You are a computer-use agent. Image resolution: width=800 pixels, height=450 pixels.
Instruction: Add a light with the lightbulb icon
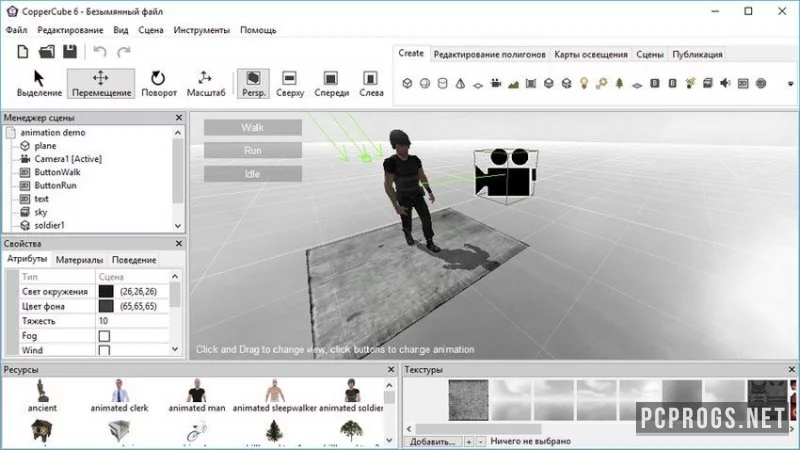coord(584,83)
